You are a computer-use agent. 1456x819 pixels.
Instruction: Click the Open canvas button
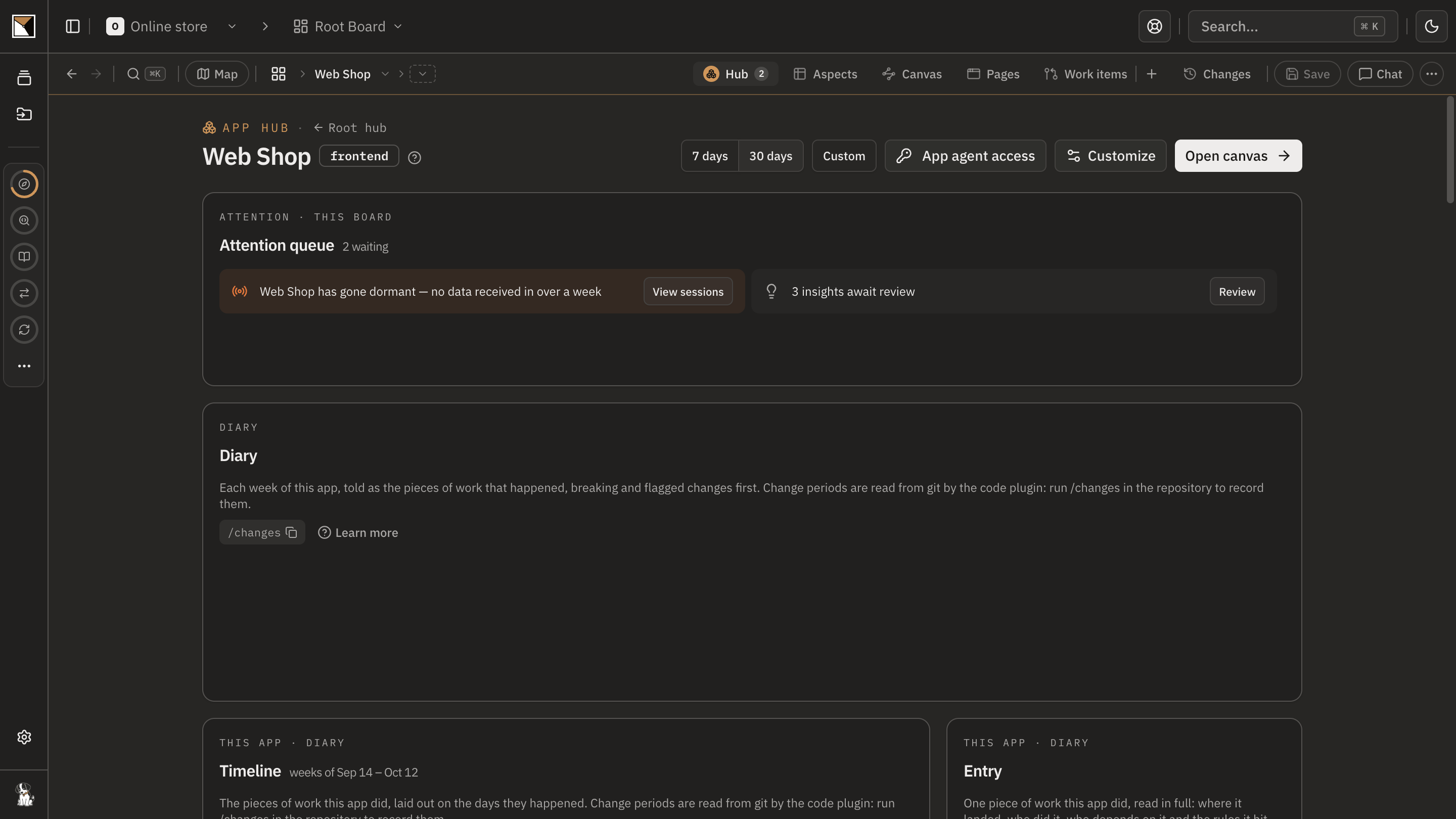point(1238,156)
